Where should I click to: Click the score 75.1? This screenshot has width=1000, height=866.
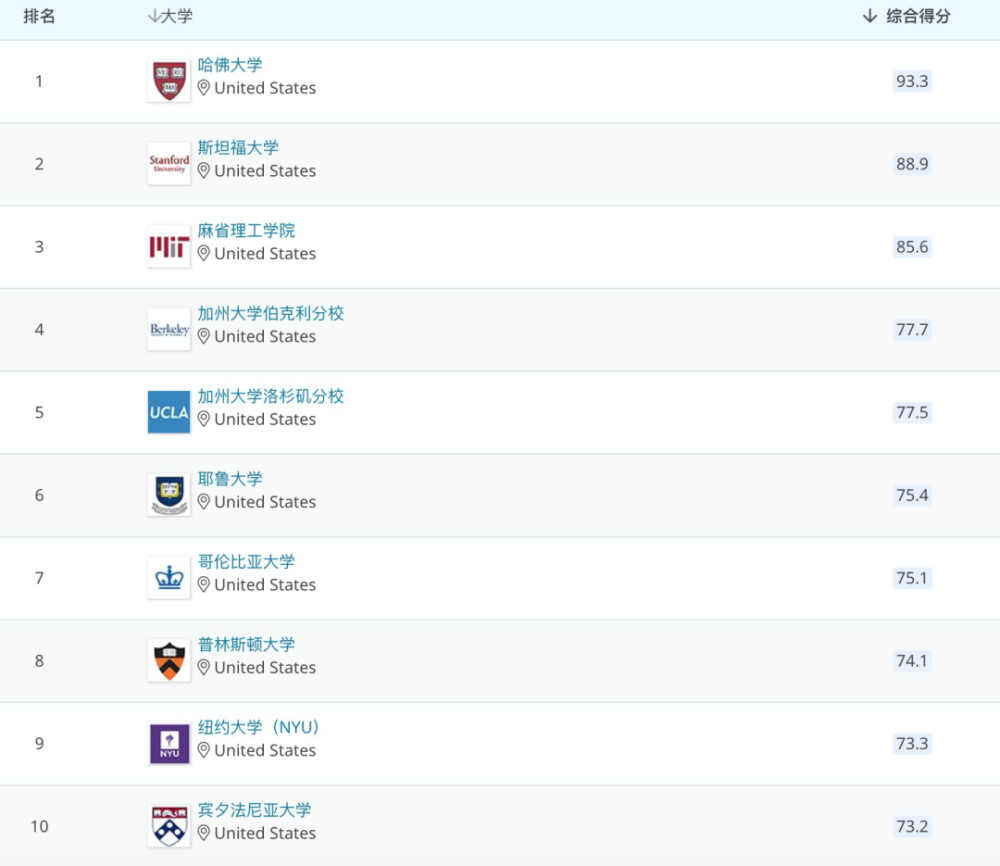(x=912, y=578)
